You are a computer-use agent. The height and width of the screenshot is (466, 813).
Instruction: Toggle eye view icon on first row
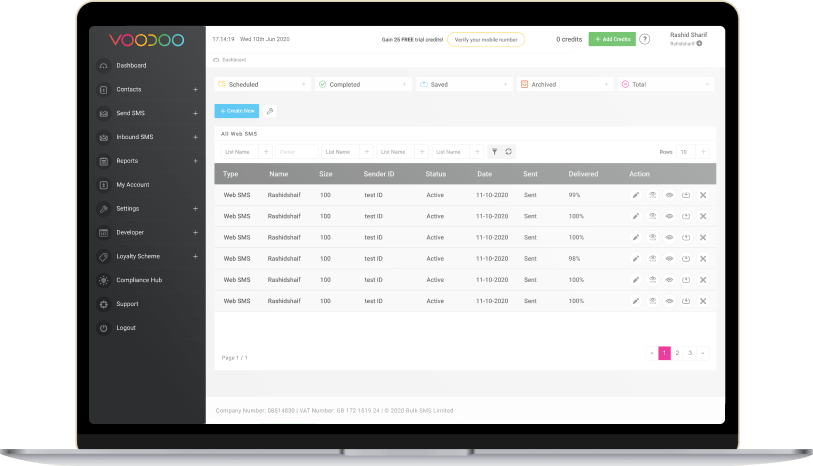(x=669, y=195)
